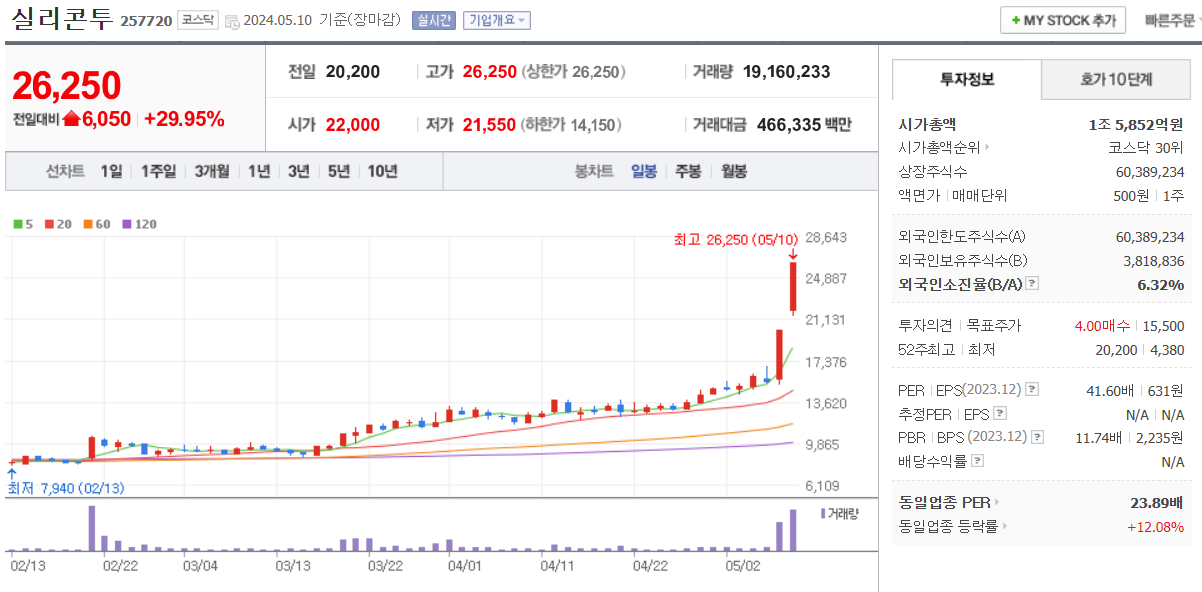Click the 시가 value 22,000
Image resolution: width=1202 pixels, height=592 pixels.
(352, 125)
